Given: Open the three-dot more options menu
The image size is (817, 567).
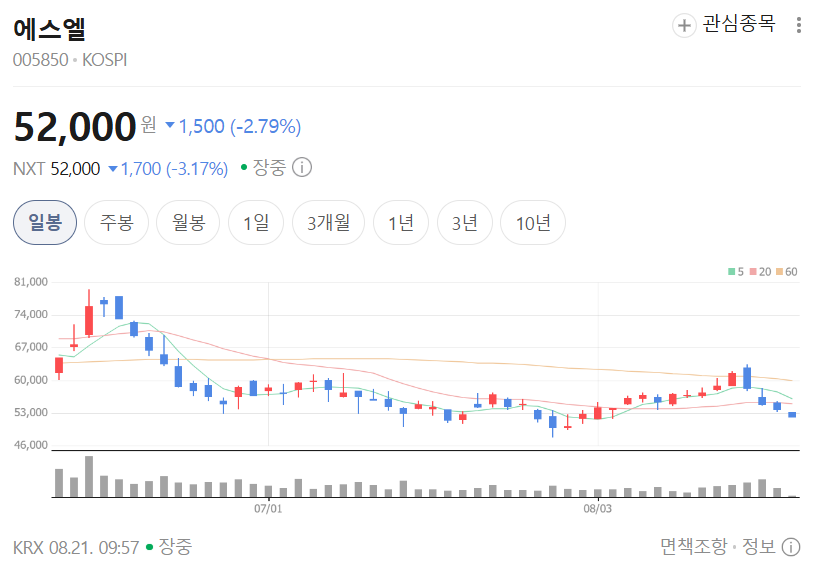Looking at the screenshot, I should [x=798, y=25].
